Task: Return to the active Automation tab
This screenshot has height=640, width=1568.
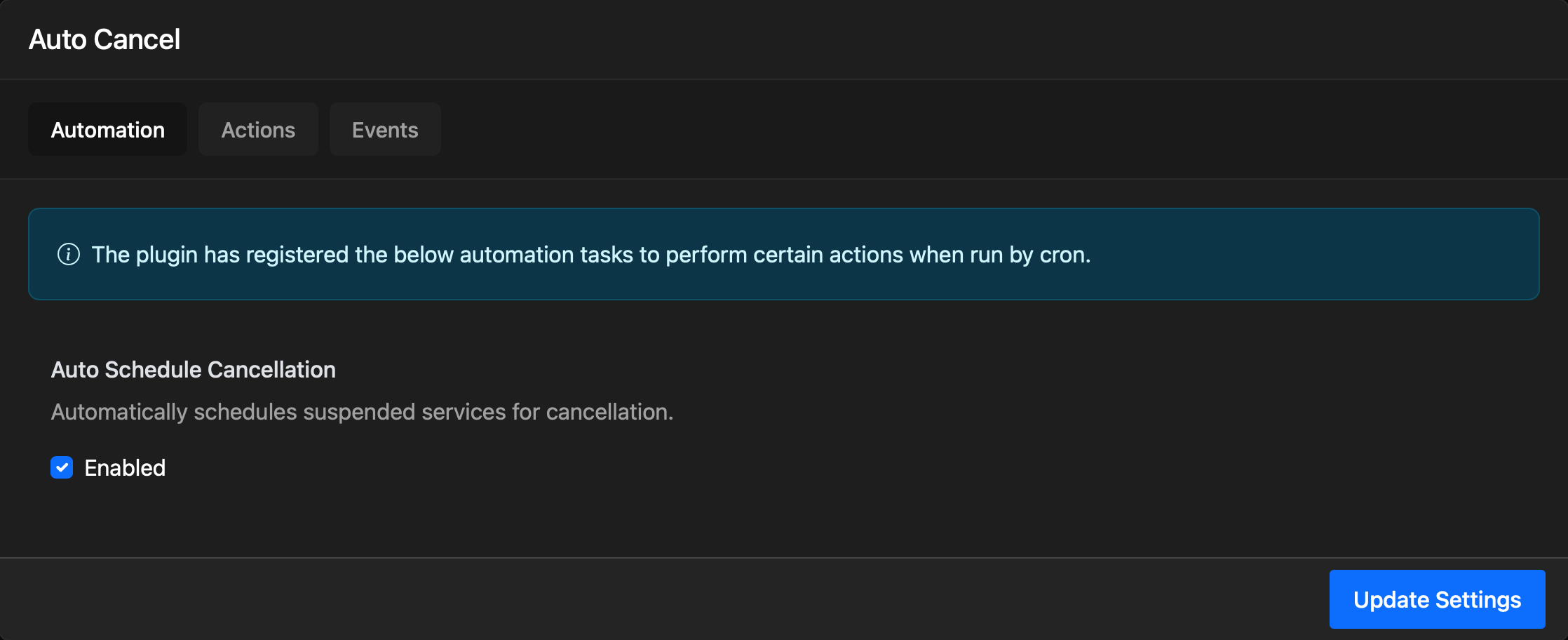Action: click(107, 129)
